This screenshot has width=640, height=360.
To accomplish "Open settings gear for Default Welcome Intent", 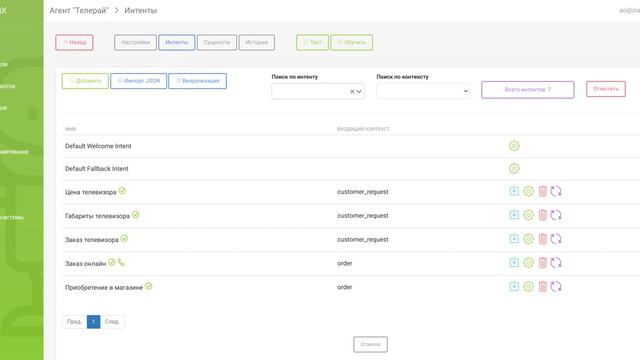I will click(x=514, y=146).
